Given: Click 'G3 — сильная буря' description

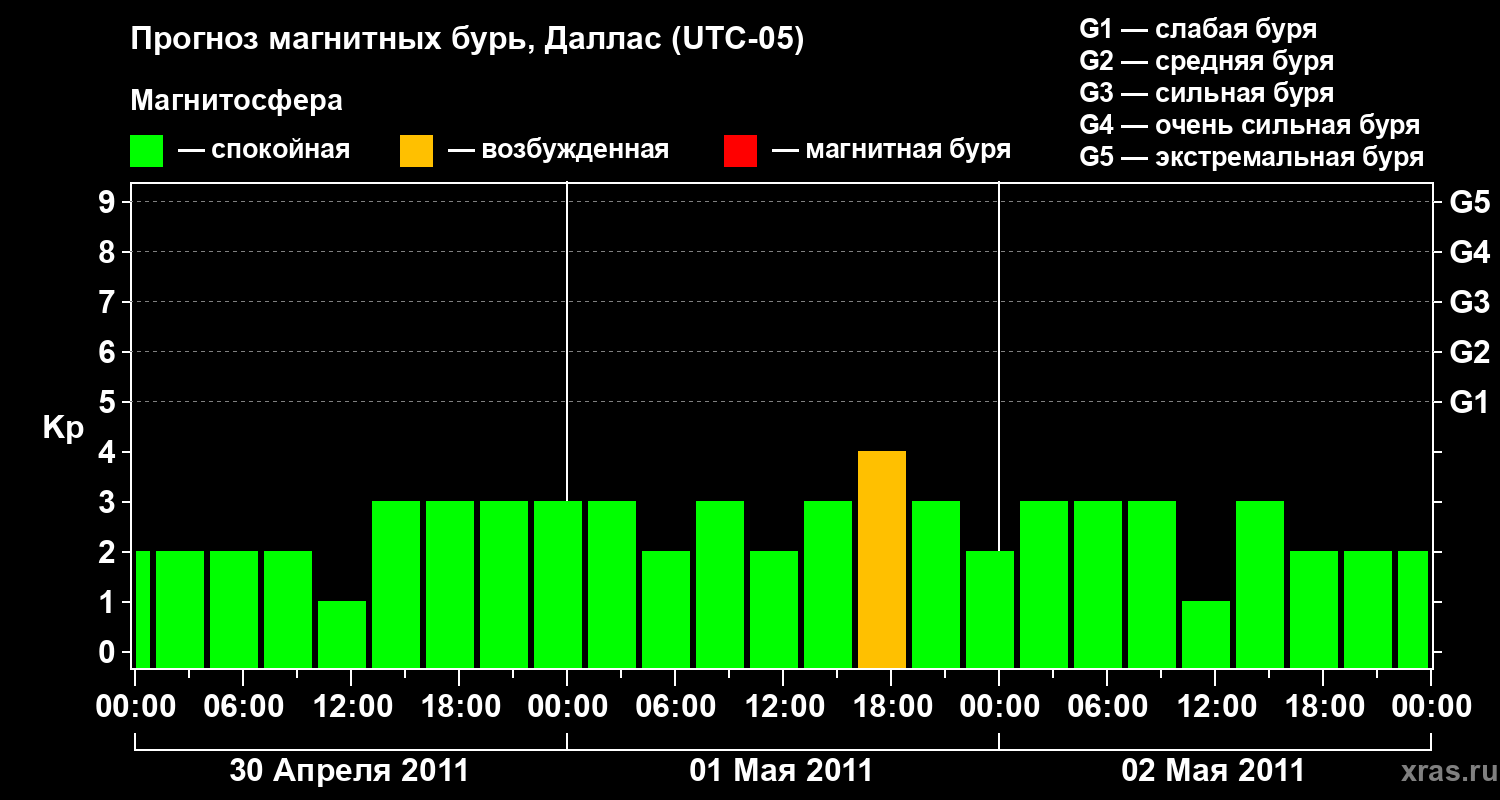Looking at the screenshot, I should 1206,93.
